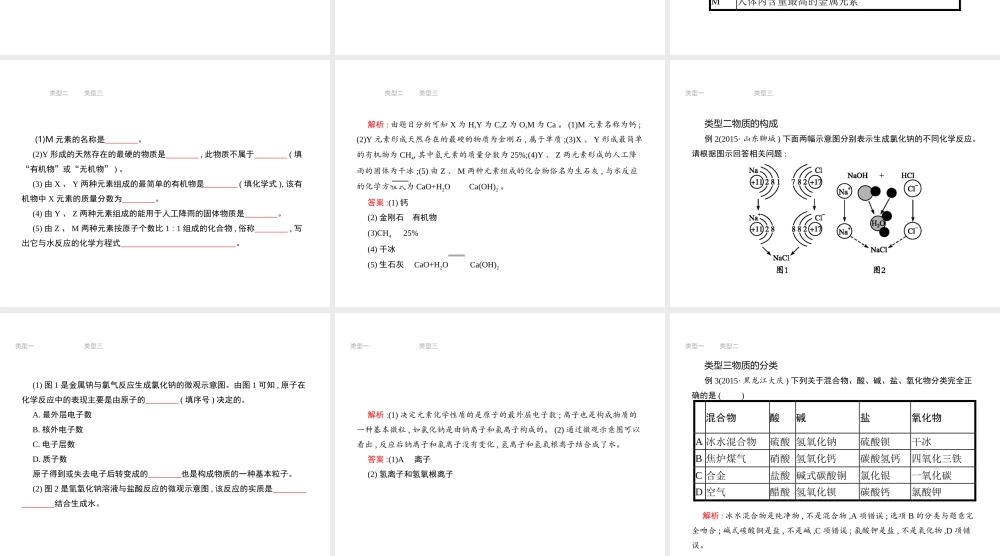
Task: Click the 盐 table header cell
Action: pos(884,418)
